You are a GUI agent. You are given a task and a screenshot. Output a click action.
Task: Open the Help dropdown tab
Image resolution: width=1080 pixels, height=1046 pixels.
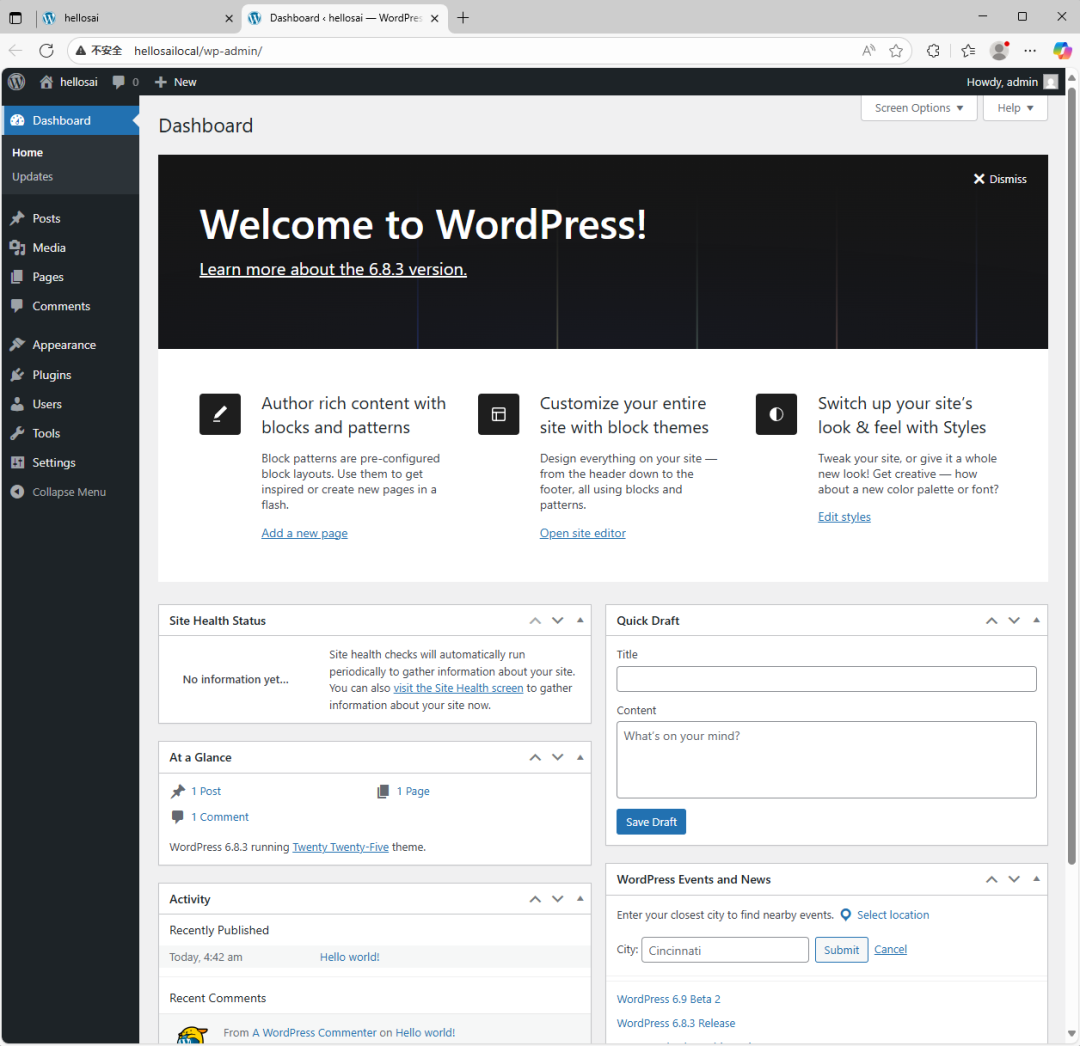pos(1015,108)
